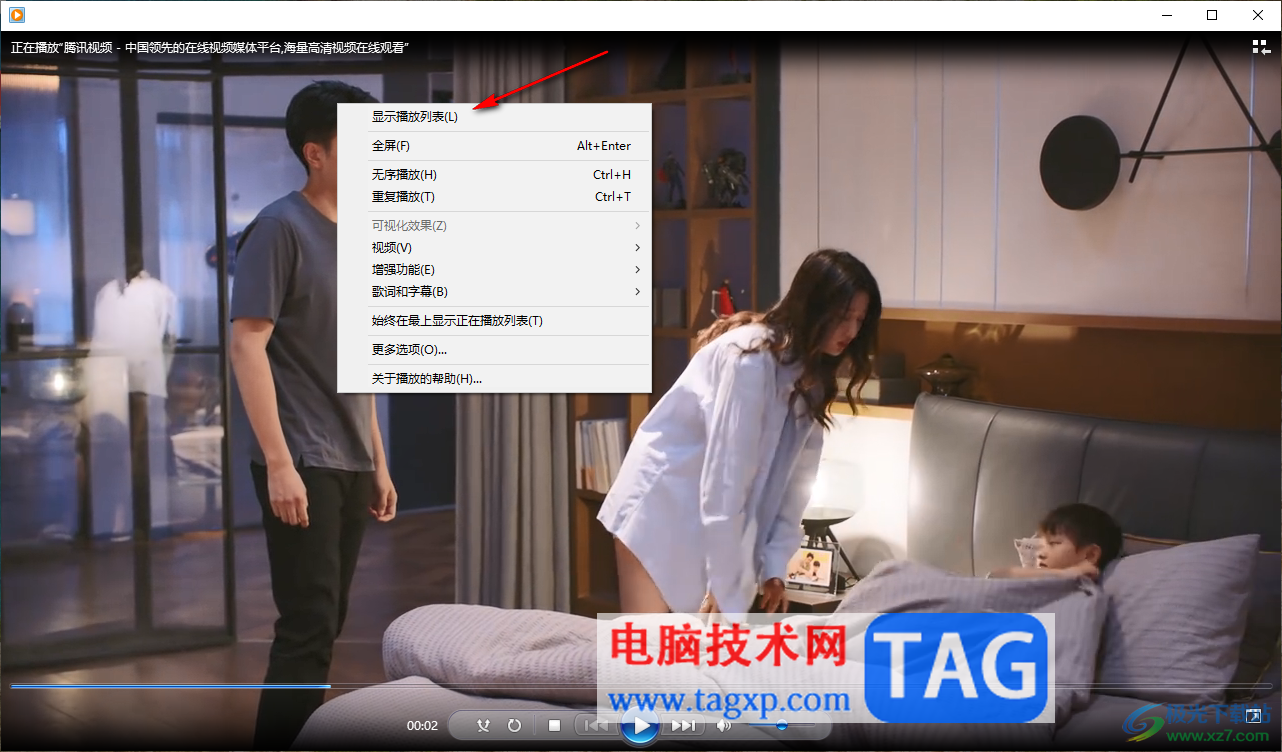This screenshot has height=752, width=1282.
Task: Switch to Library with the top-right icon
Action: [x=1261, y=46]
